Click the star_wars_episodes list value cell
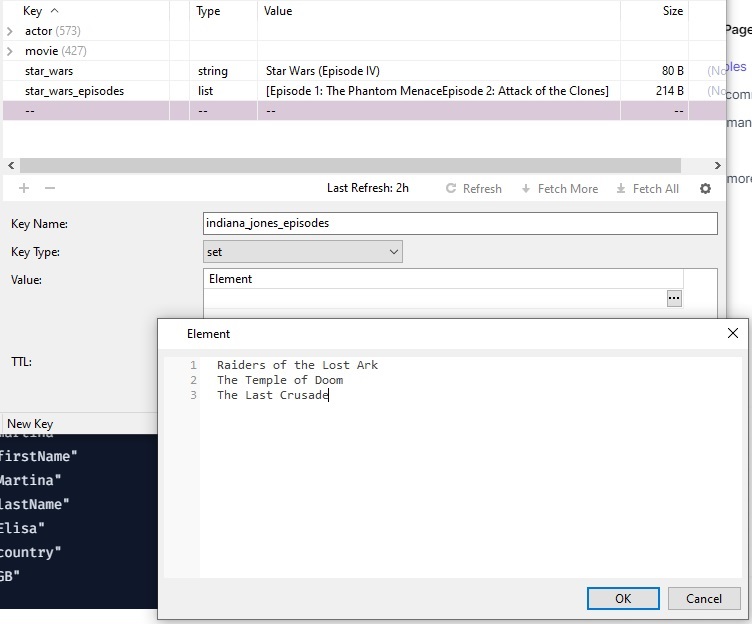This screenshot has width=752, height=624. tap(437, 91)
